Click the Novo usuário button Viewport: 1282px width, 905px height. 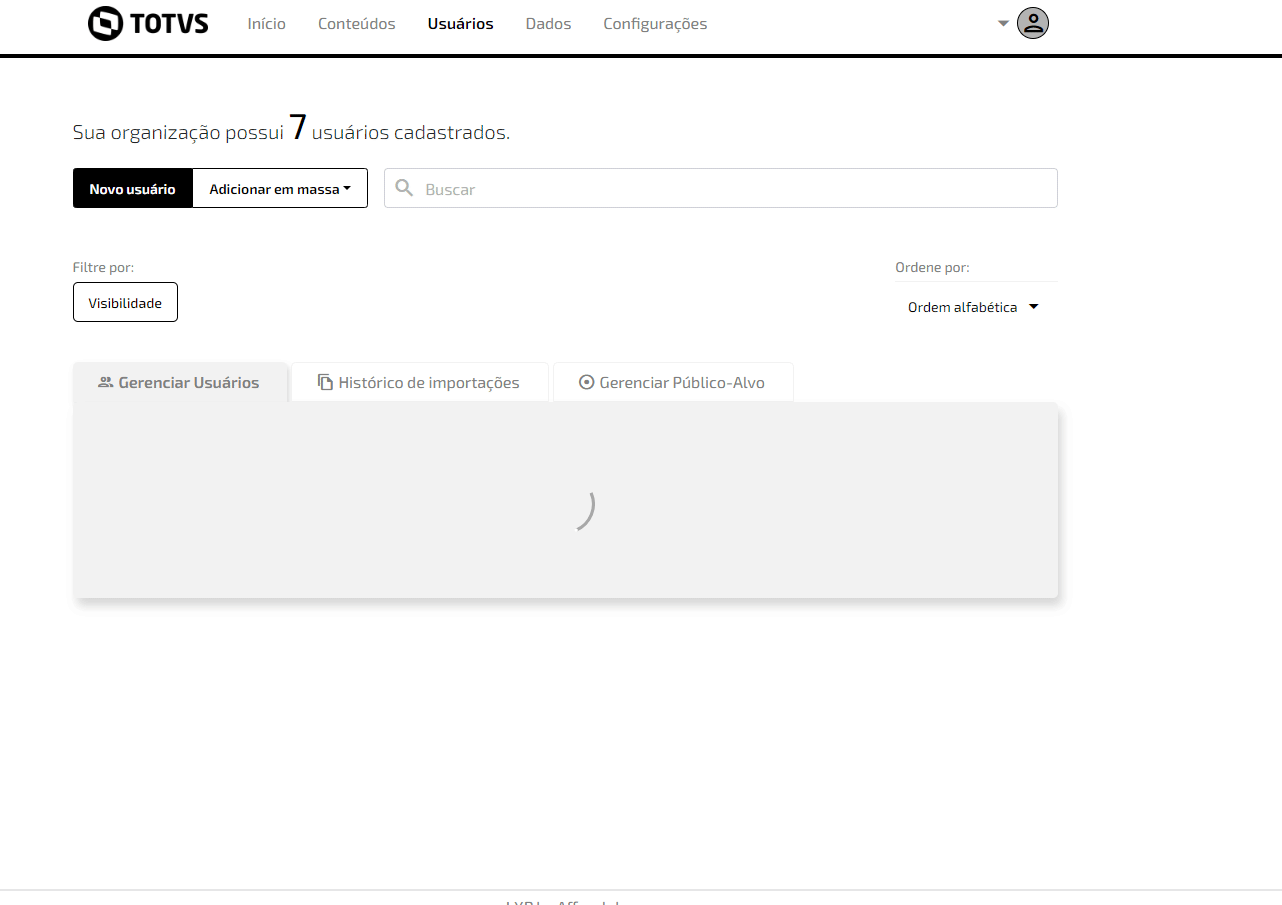tap(132, 188)
